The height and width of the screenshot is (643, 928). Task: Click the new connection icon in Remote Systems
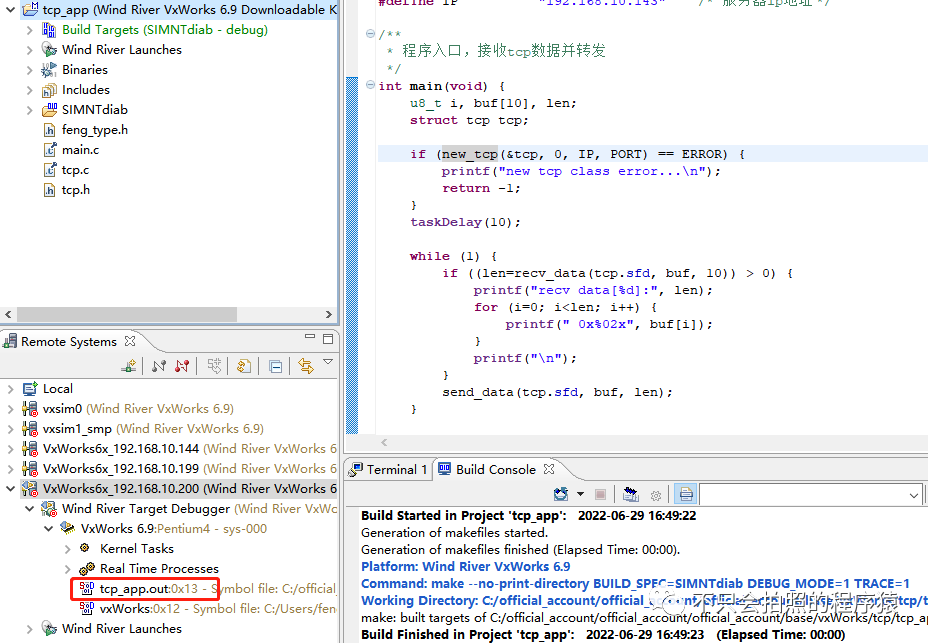(128, 367)
